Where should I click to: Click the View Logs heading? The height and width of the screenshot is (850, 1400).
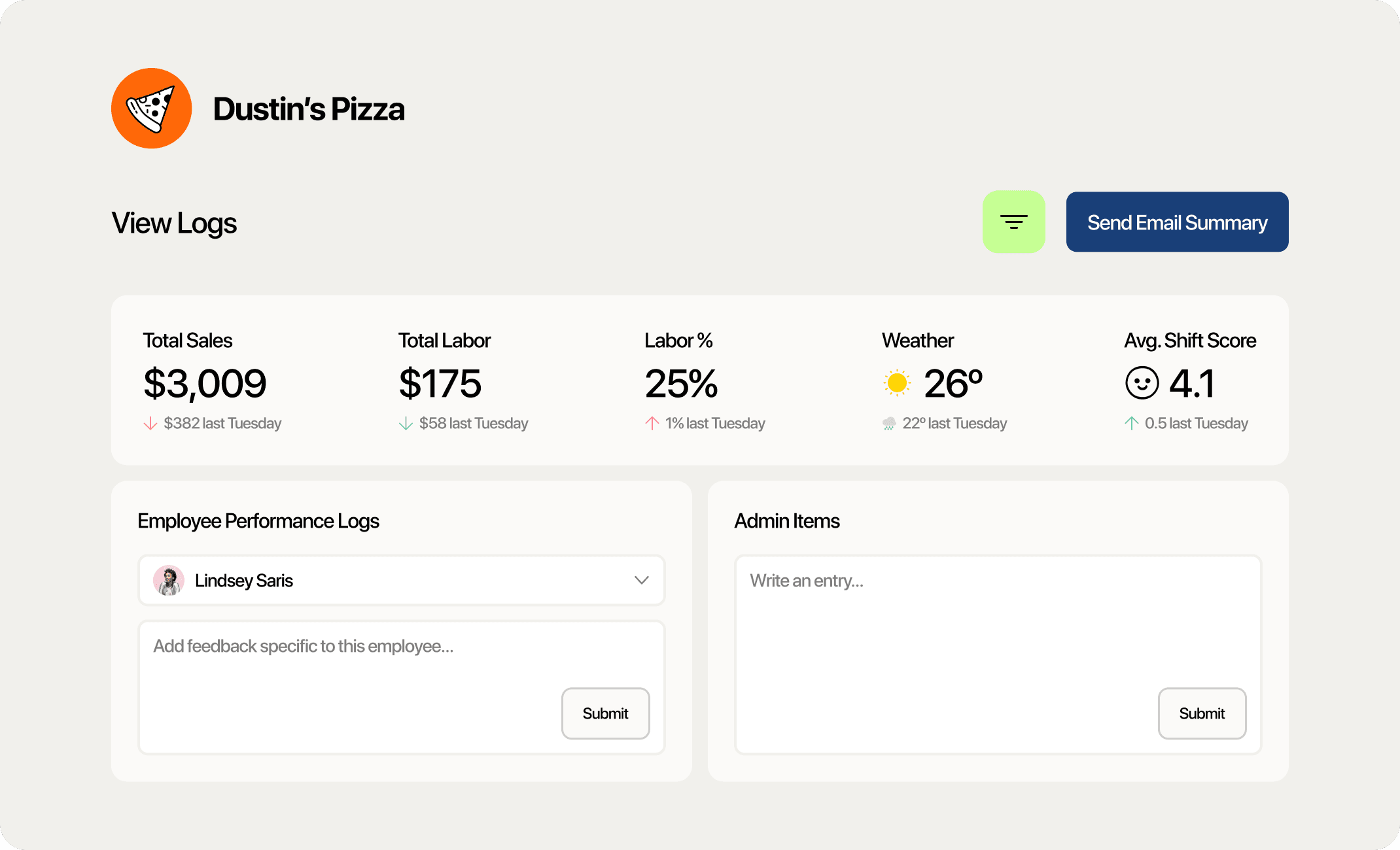click(174, 223)
